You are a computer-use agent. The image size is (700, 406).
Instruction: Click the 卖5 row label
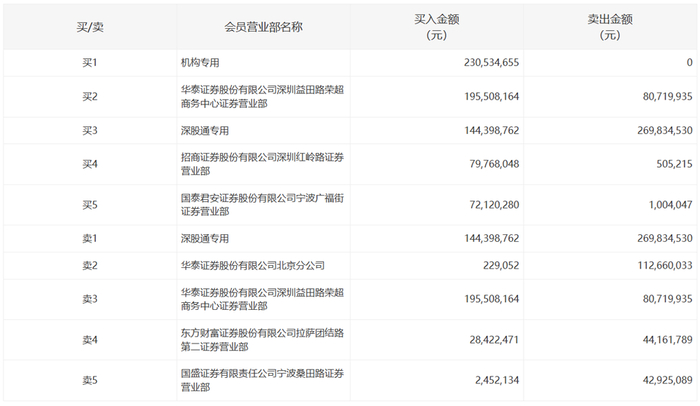[x=90, y=380]
